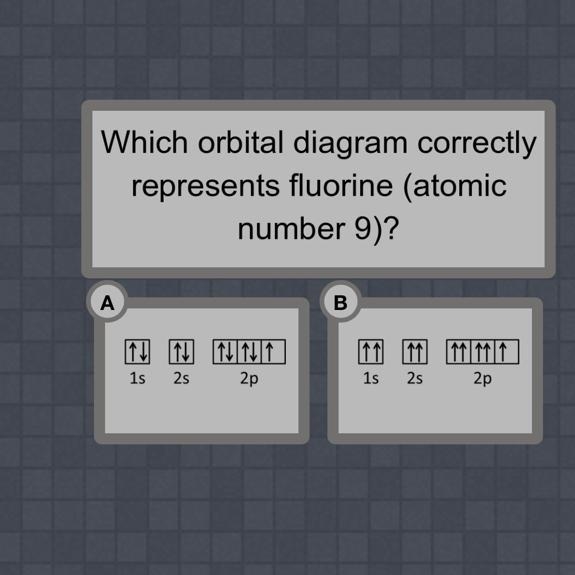This screenshot has height=575, width=575.
Task: Select answer card A
Action: 202,371
